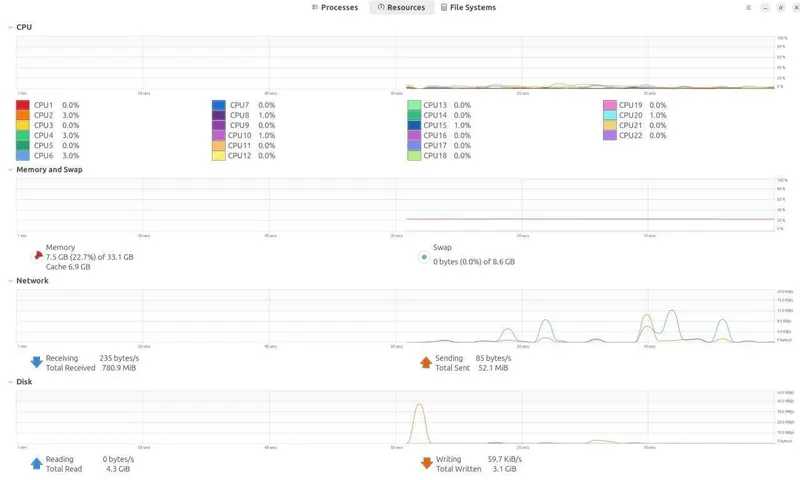Collapse the Disk section

[10, 382]
